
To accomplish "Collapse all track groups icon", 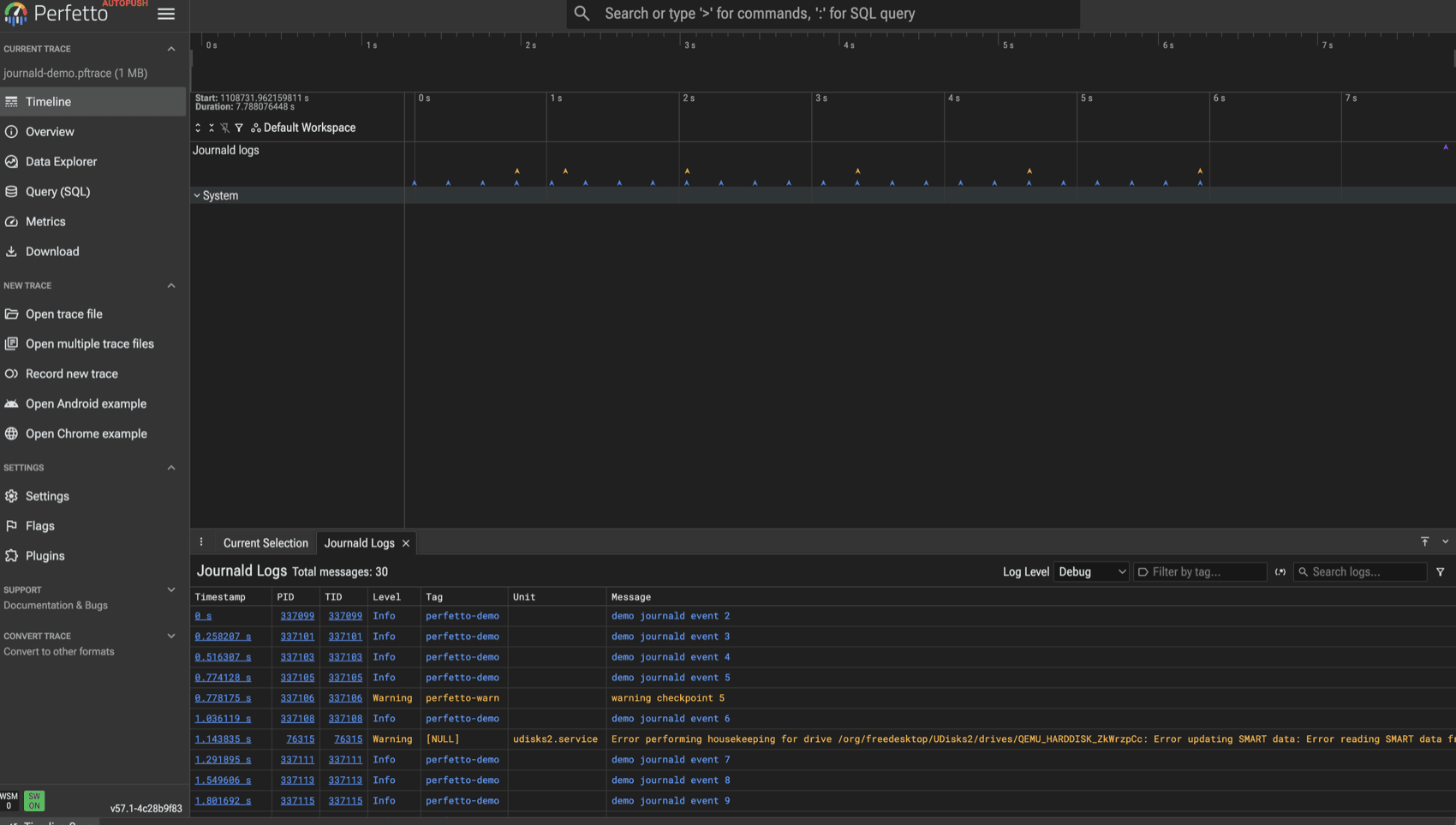I will (212, 128).
